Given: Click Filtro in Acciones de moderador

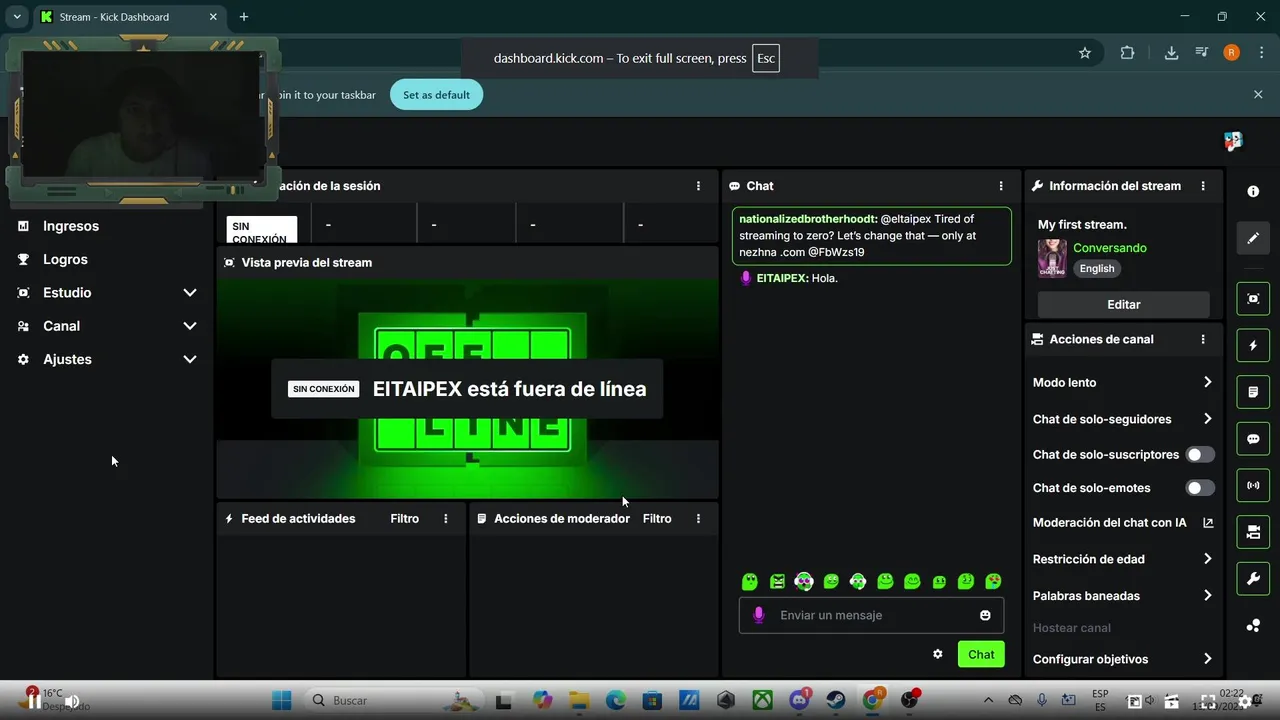Looking at the screenshot, I should tap(657, 519).
